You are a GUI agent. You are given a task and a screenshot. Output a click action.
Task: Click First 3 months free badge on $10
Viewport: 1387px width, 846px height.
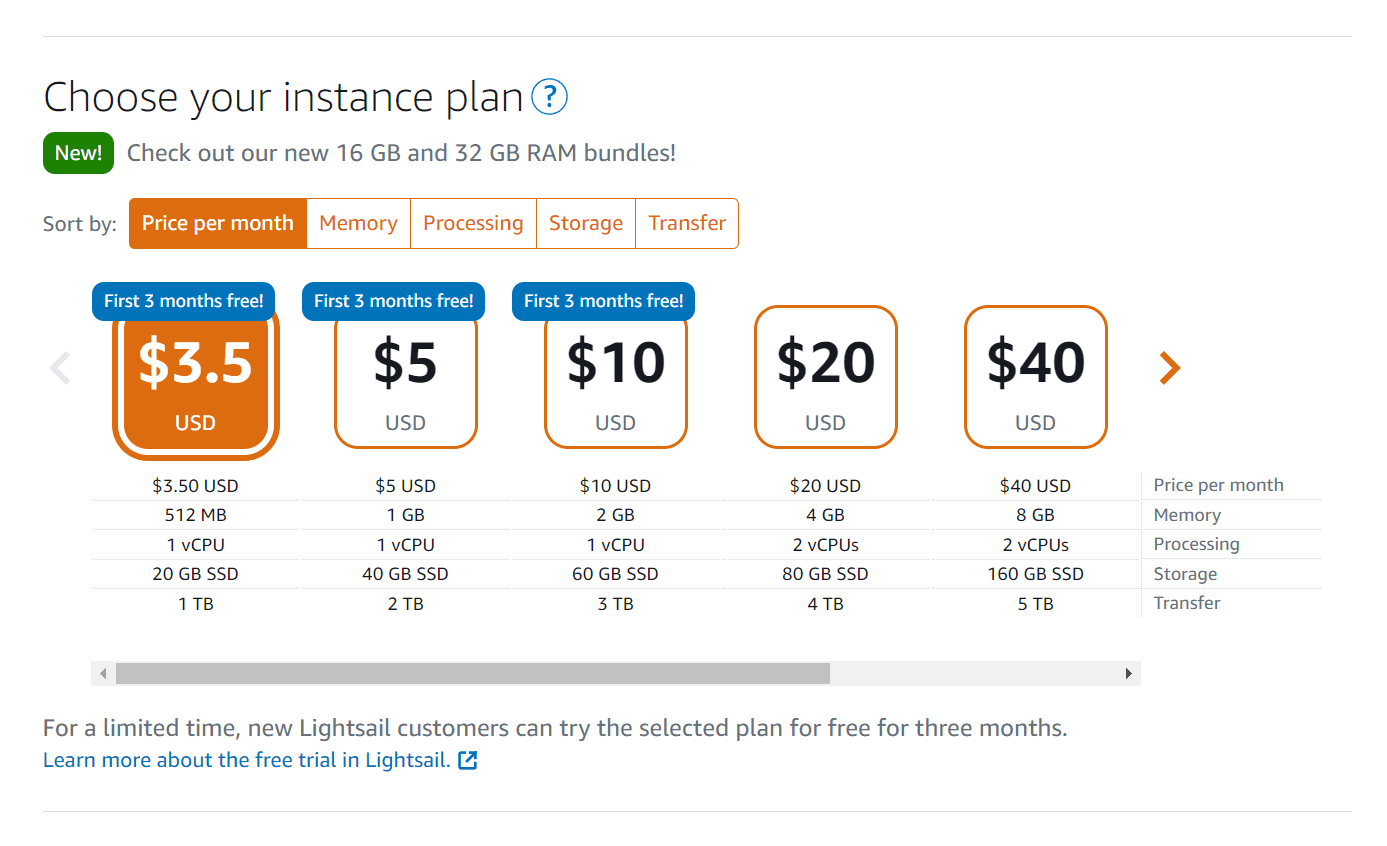coord(603,301)
